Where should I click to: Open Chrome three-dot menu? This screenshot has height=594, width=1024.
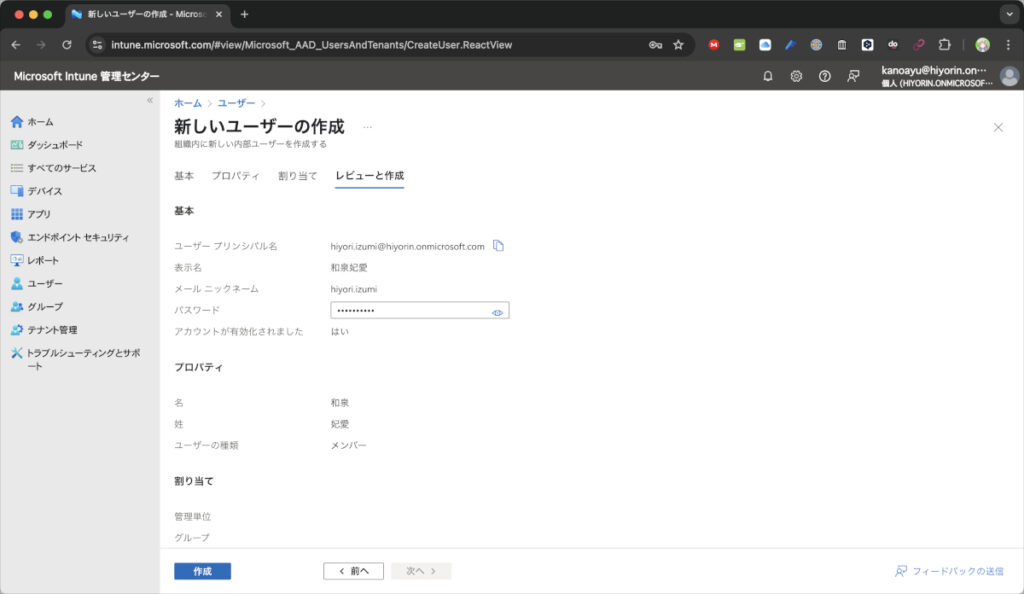[x=1008, y=45]
